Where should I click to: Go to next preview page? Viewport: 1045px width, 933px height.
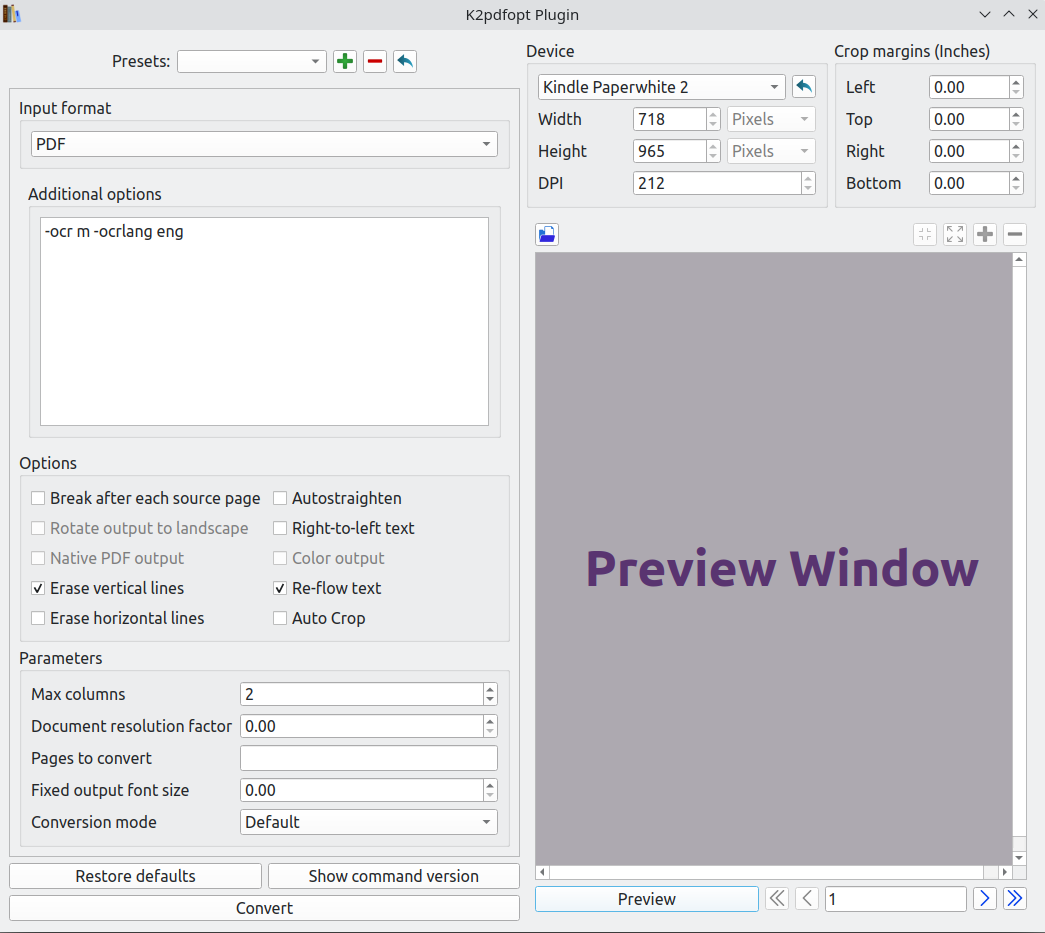pos(984,898)
